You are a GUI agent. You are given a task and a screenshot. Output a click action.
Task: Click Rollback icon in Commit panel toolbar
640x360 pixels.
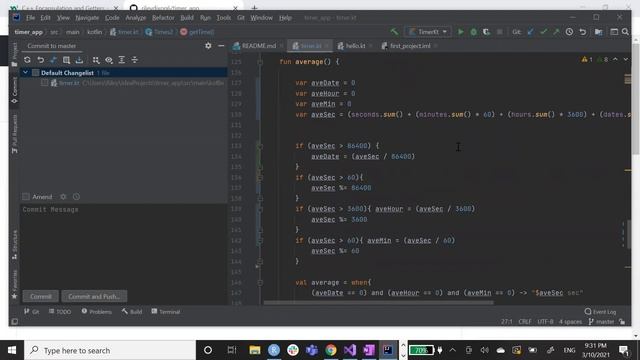coord(40,60)
